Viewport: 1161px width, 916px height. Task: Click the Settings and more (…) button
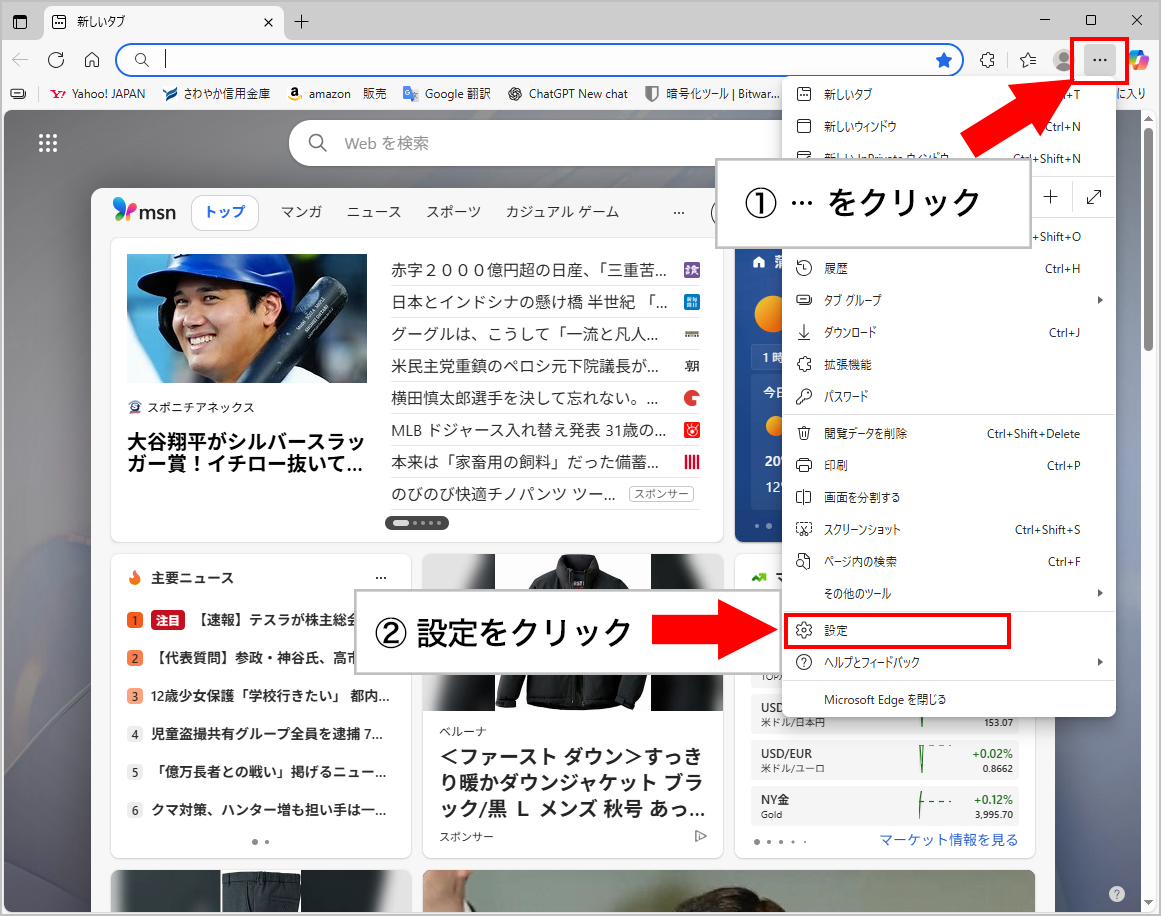[x=1099, y=61]
